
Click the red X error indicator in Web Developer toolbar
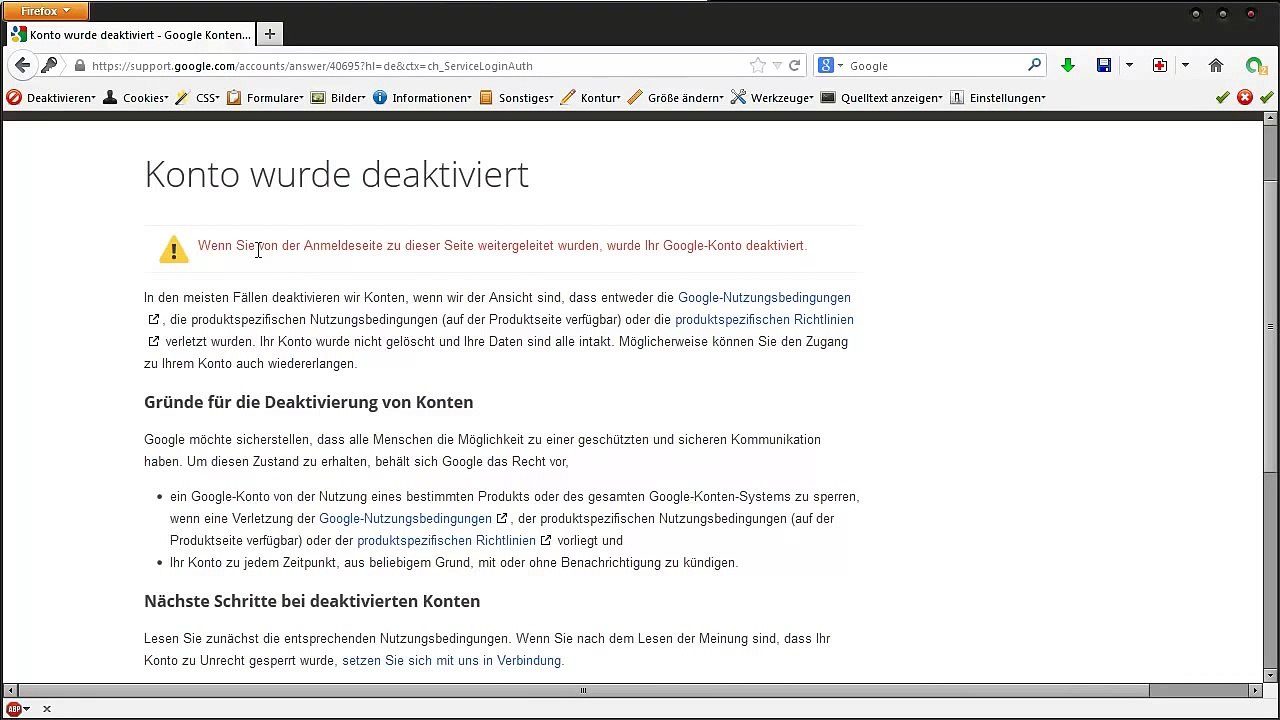point(1245,97)
